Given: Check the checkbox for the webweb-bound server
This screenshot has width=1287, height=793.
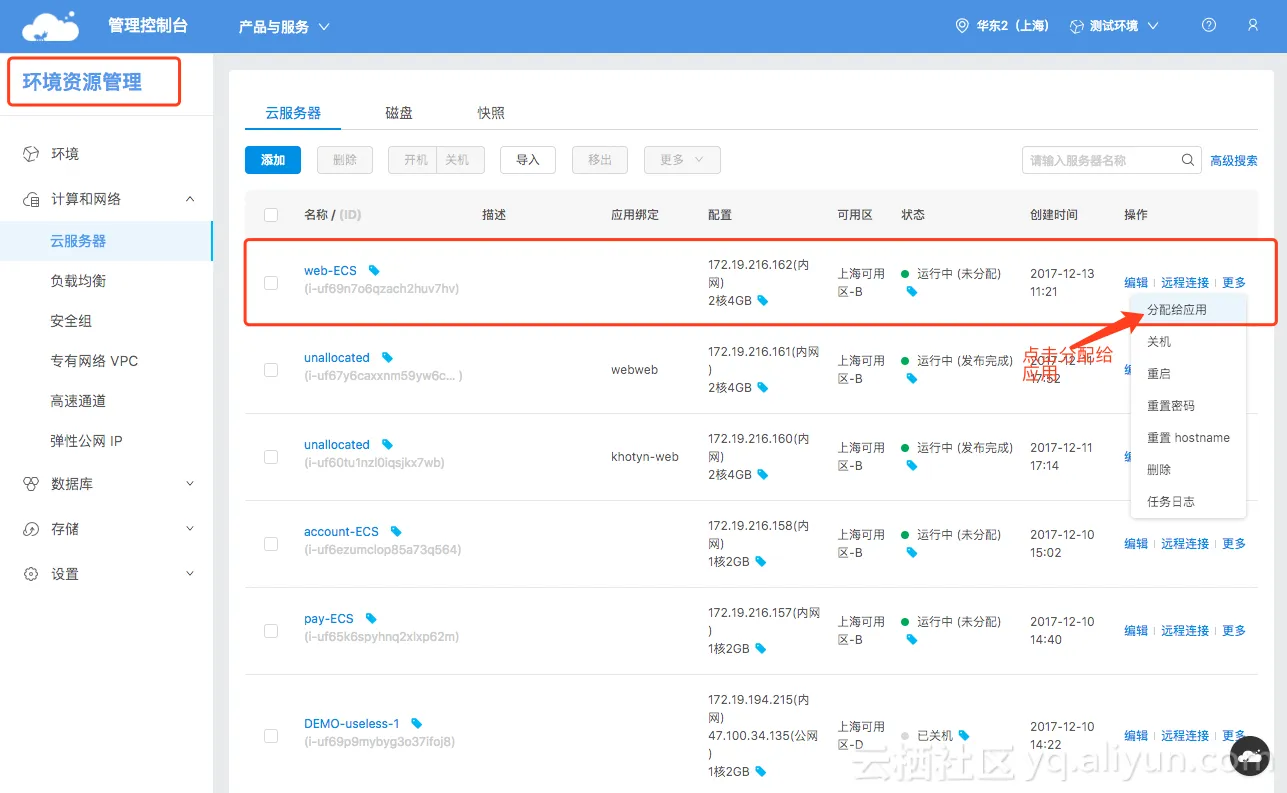Looking at the screenshot, I should (x=271, y=370).
